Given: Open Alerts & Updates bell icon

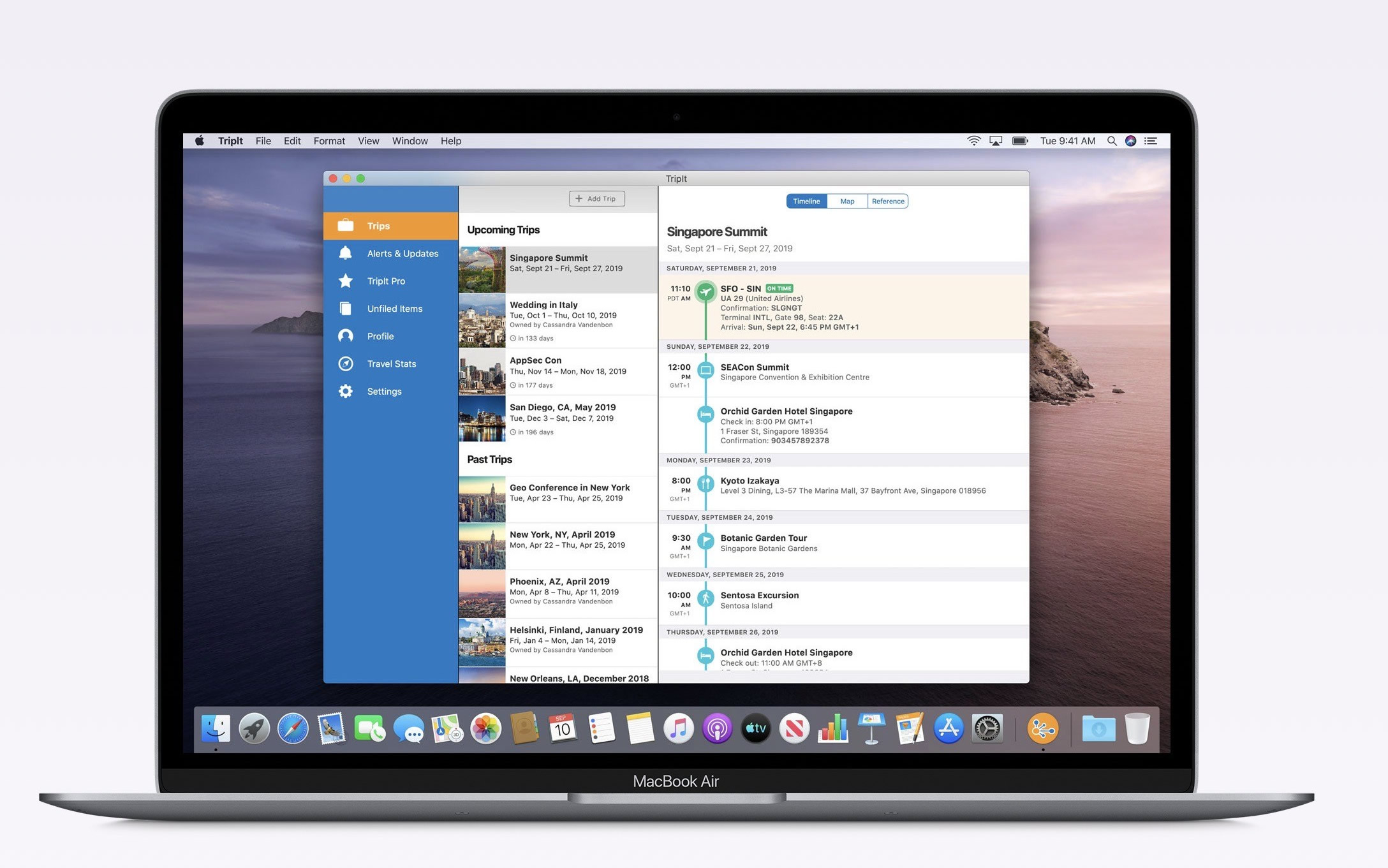Looking at the screenshot, I should tap(345, 253).
